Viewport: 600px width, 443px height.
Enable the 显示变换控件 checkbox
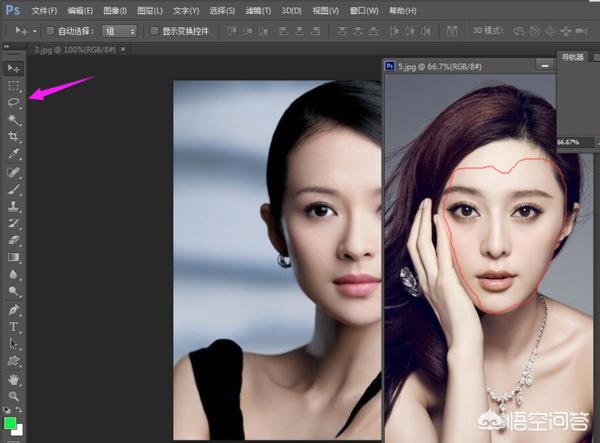point(154,31)
